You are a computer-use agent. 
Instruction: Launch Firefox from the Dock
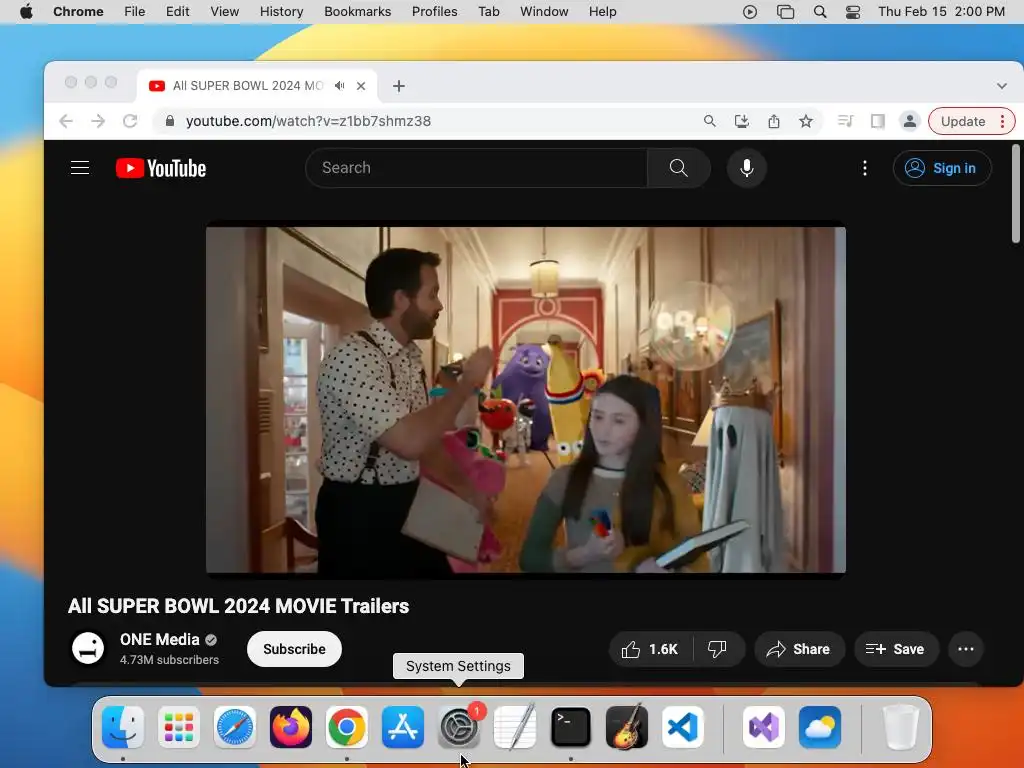(291, 727)
